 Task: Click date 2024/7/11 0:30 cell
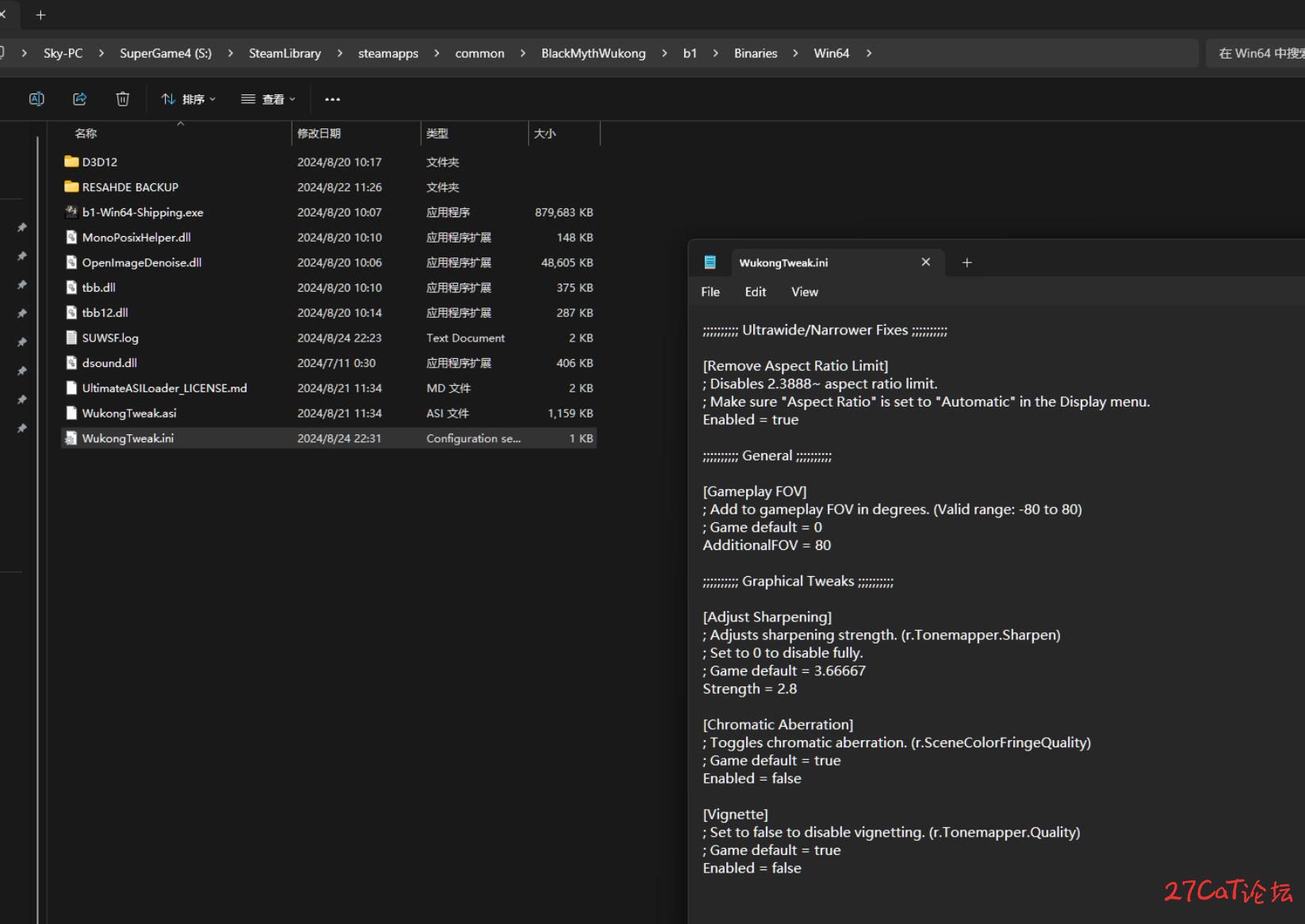(336, 363)
